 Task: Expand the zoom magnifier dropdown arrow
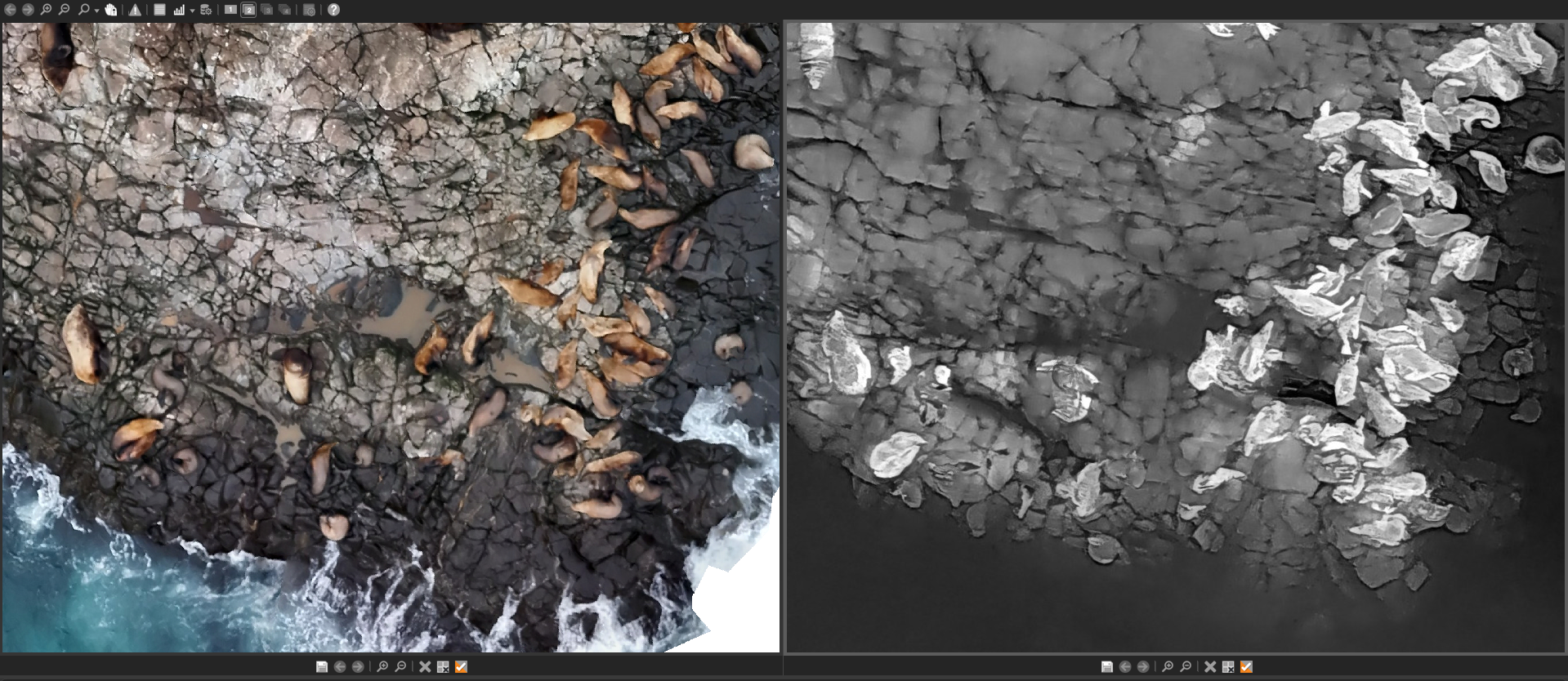click(96, 11)
